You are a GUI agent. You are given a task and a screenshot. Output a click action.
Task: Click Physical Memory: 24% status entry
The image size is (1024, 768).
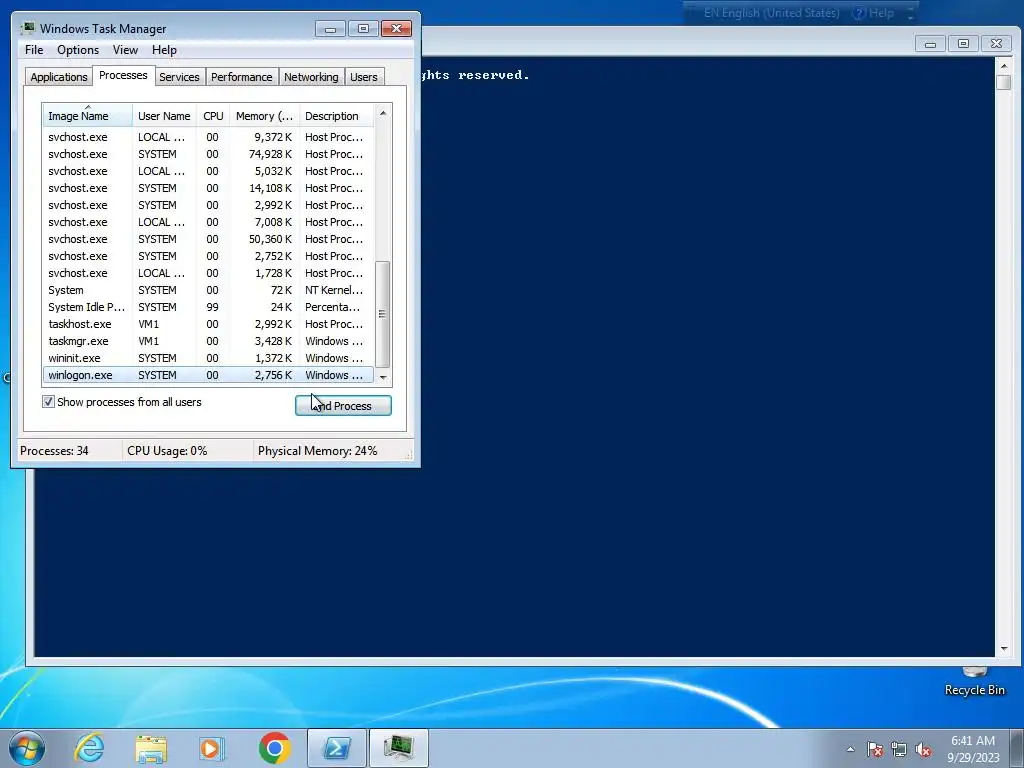tap(317, 451)
